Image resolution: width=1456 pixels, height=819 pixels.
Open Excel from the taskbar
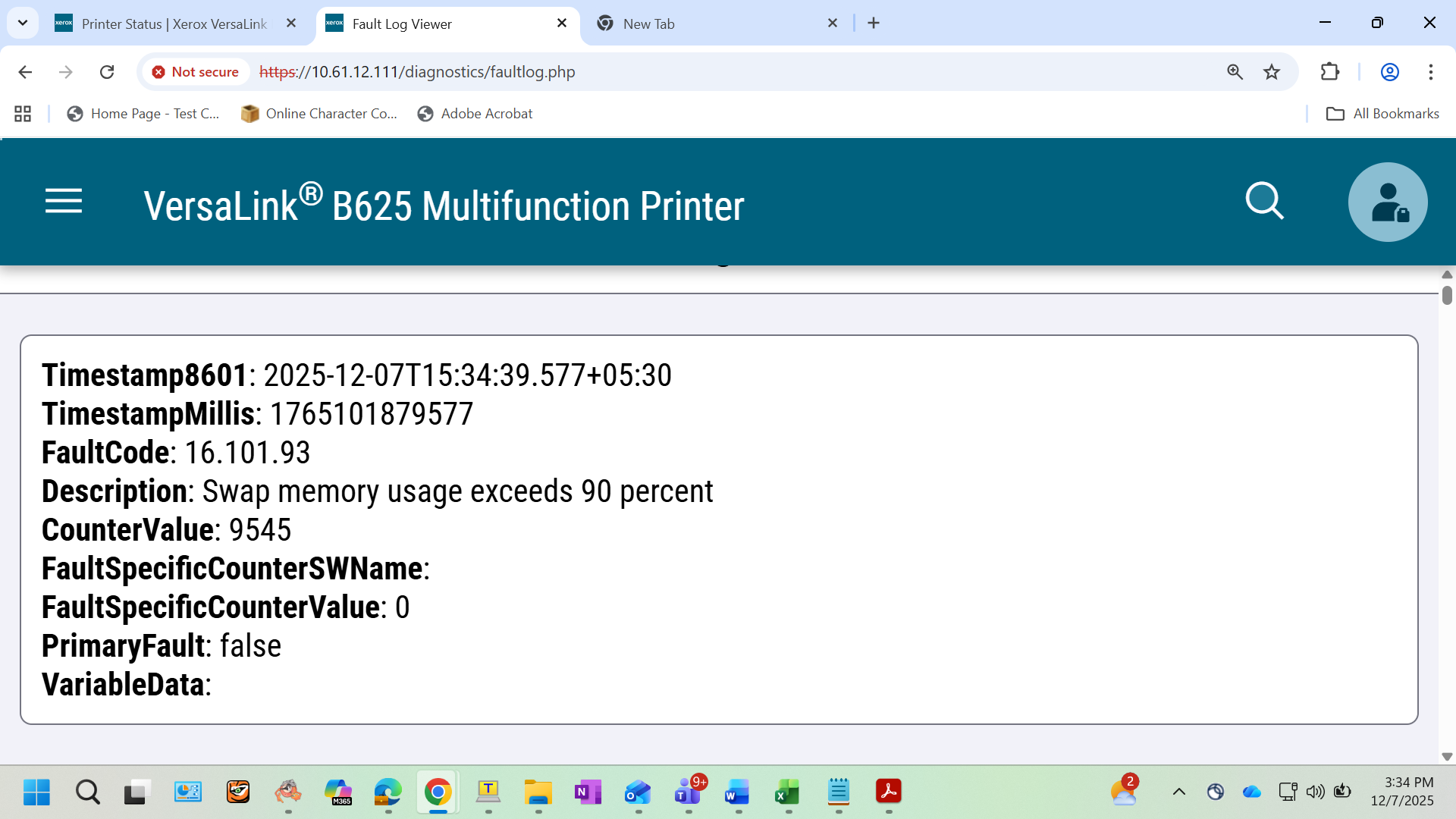[x=788, y=792]
